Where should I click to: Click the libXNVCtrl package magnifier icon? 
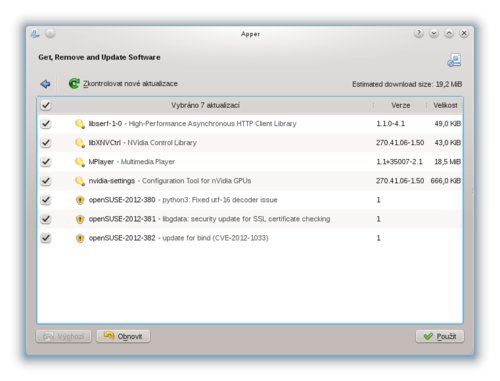tap(79, 143)
